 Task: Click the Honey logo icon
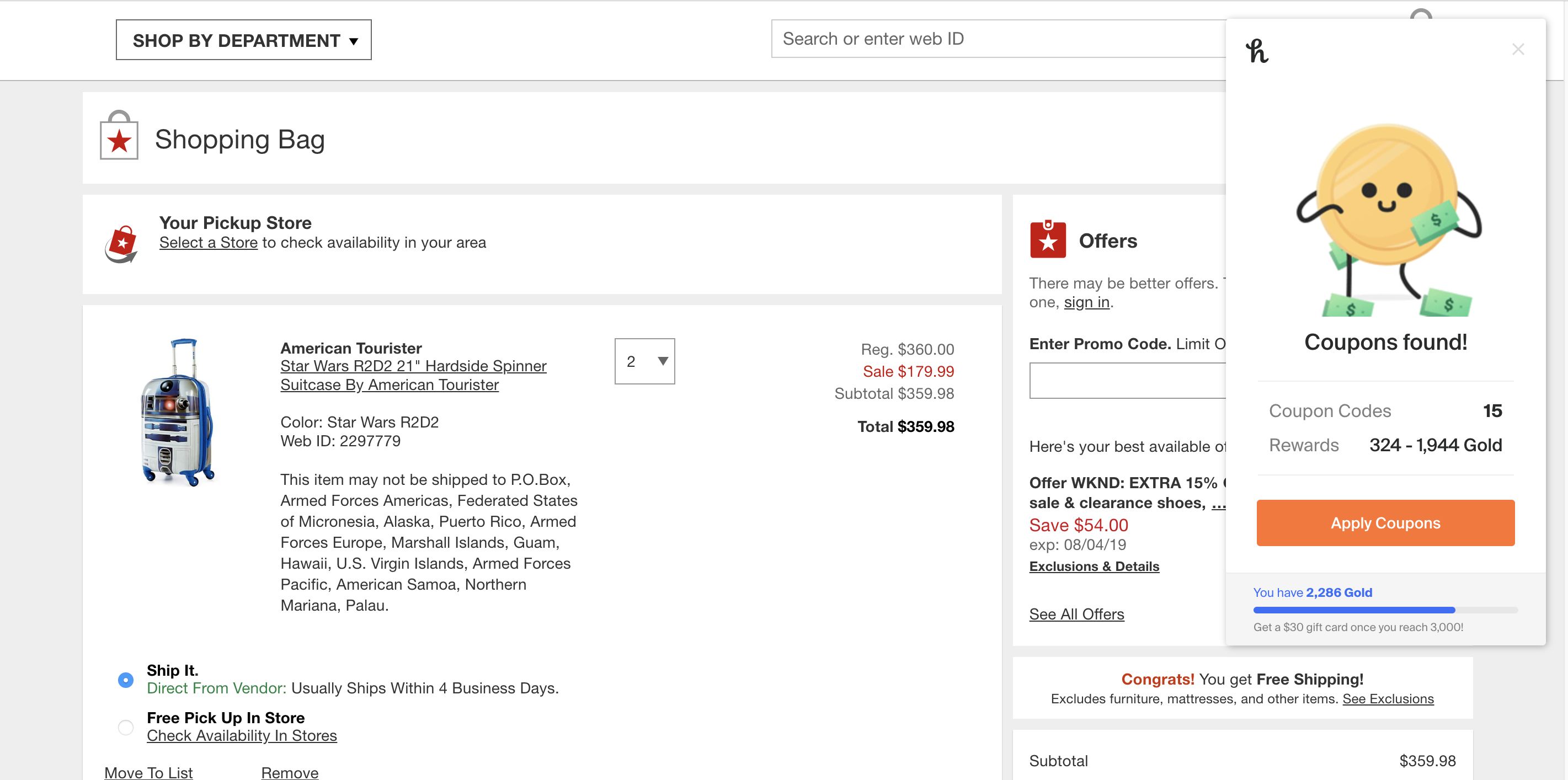pos(1257,51)
